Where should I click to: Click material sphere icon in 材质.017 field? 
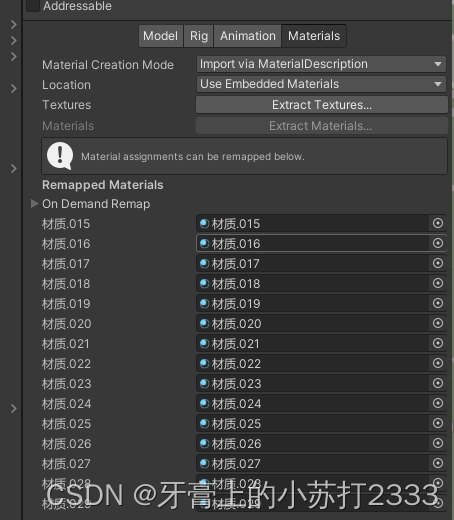click(x=204, y=263)
